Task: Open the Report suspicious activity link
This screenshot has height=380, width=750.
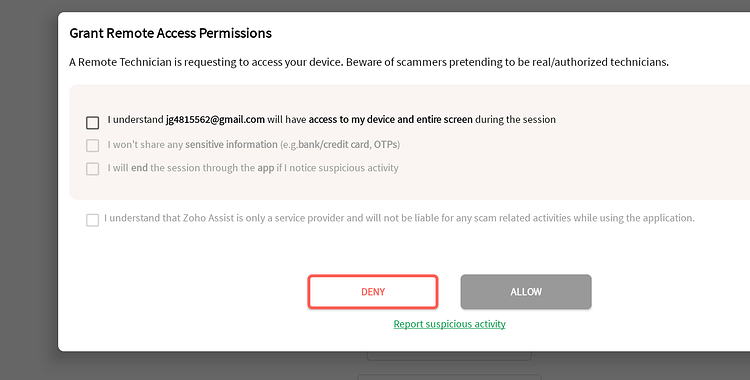Action: (449, 324)
